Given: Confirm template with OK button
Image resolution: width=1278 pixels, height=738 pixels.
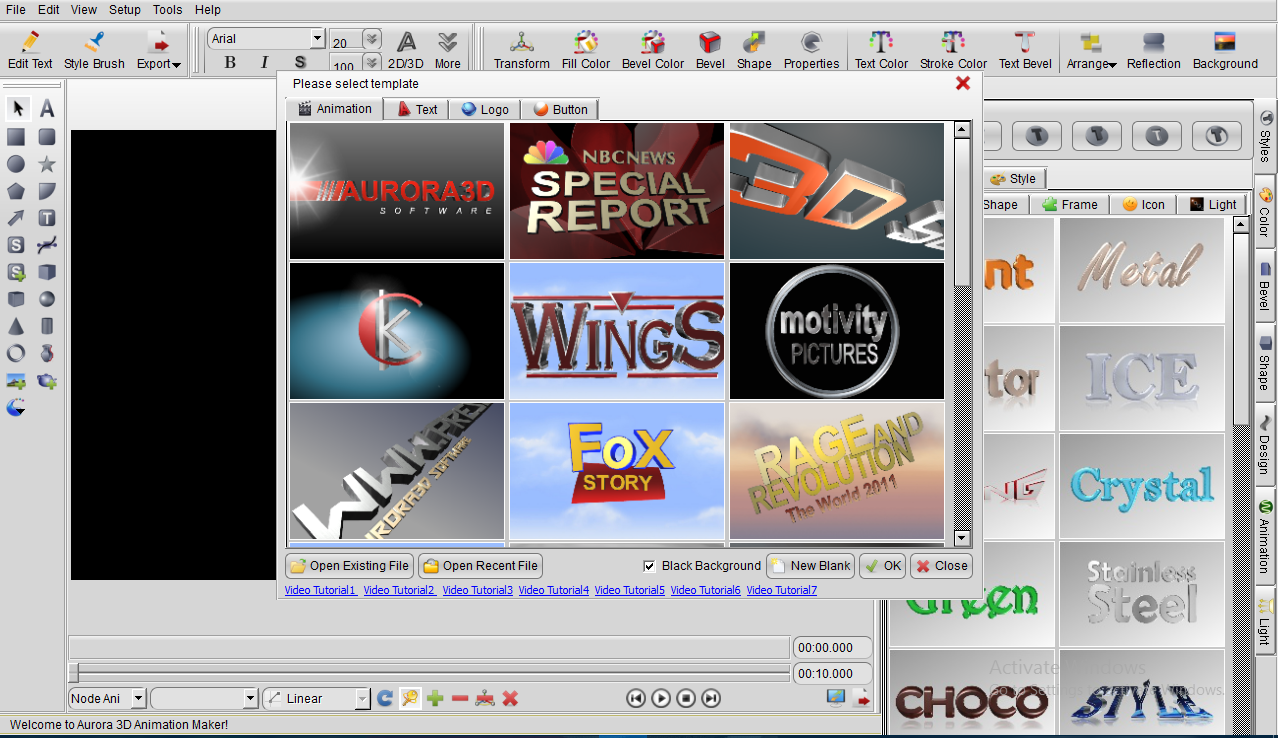Looking at the screenshot, I should 882,566.
